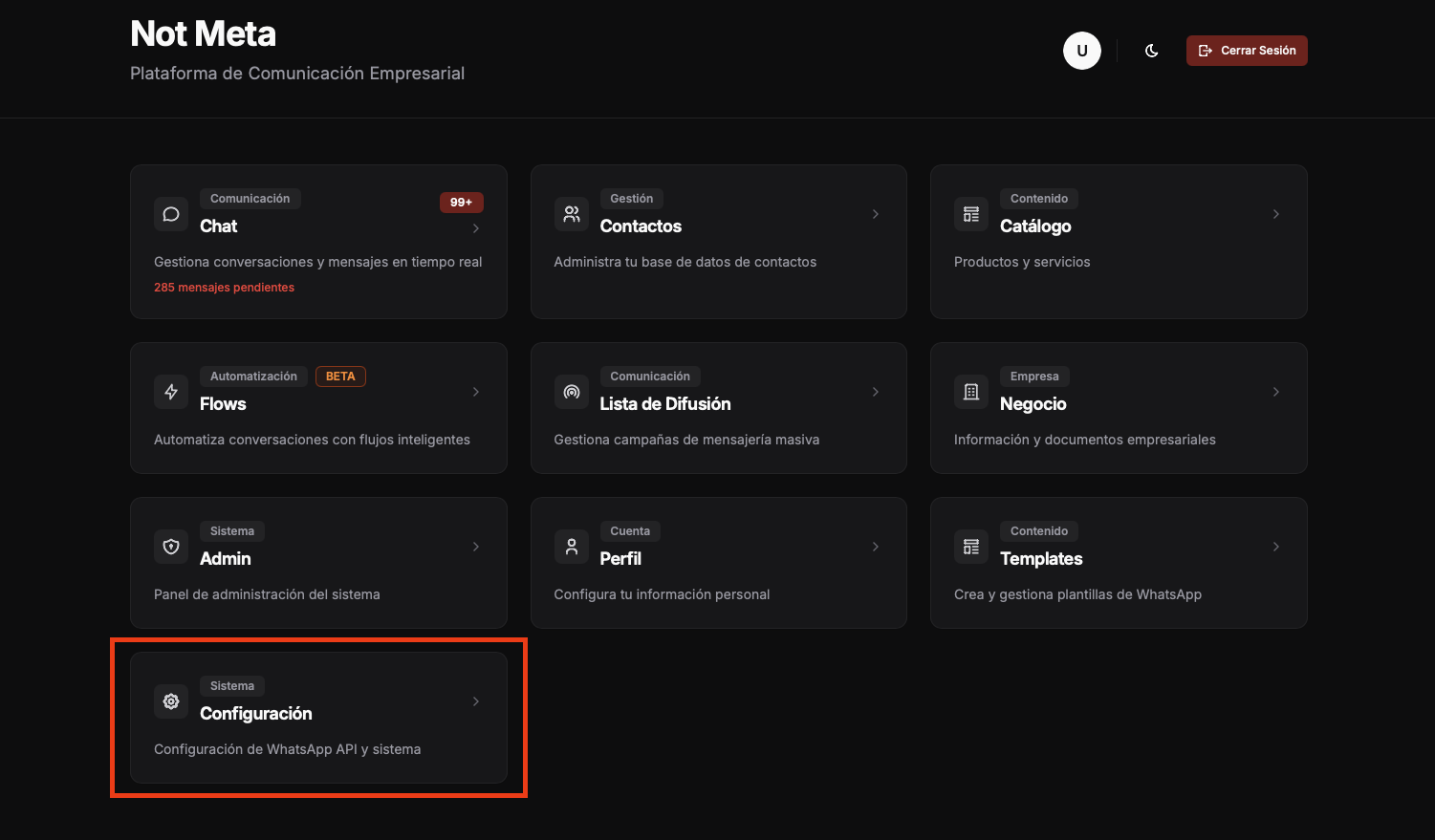Click the Contactos people icon

(571, 214)
